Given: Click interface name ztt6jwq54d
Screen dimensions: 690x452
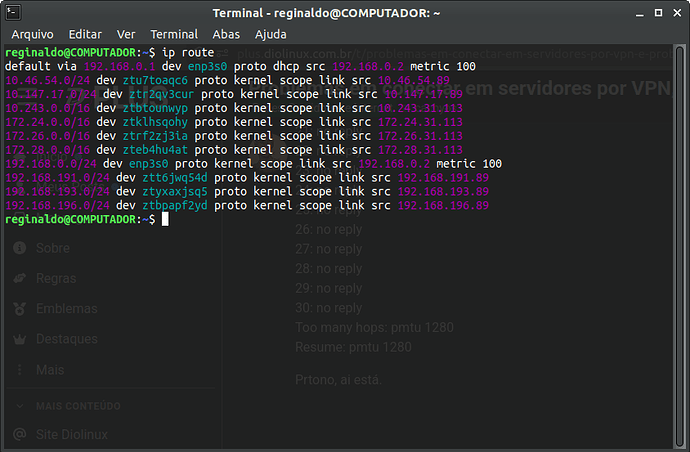Looking at the screenshot, I should tap(175, 178).
